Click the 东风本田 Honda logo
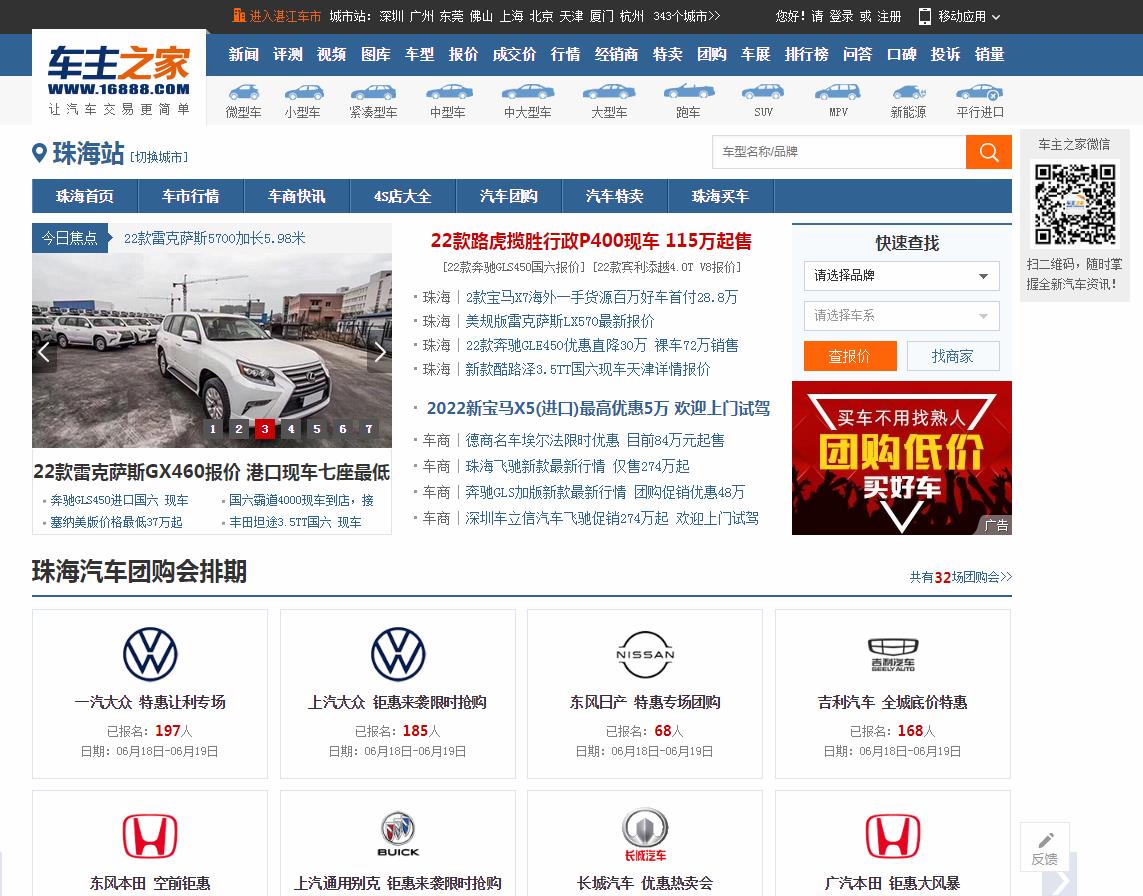 tap(150, 835)
